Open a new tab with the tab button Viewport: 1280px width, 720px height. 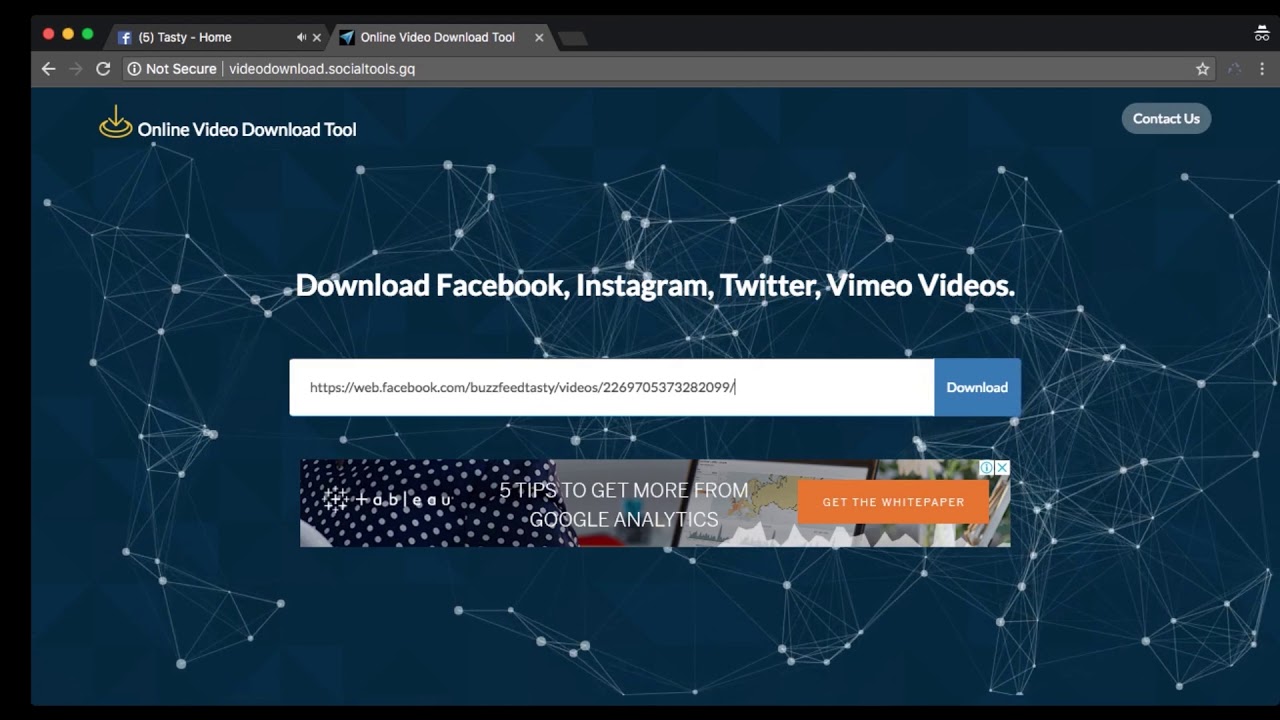click(572, 38)
